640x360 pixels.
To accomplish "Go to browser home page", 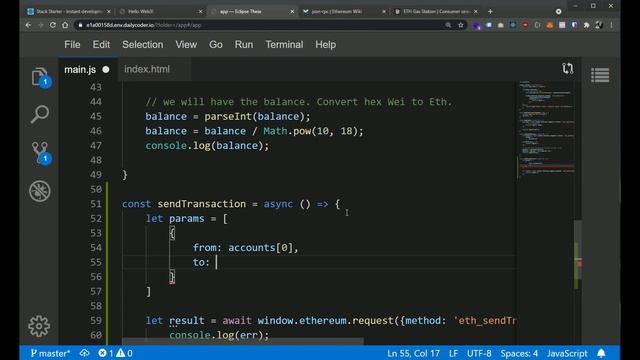I will [x=65, y=25].
